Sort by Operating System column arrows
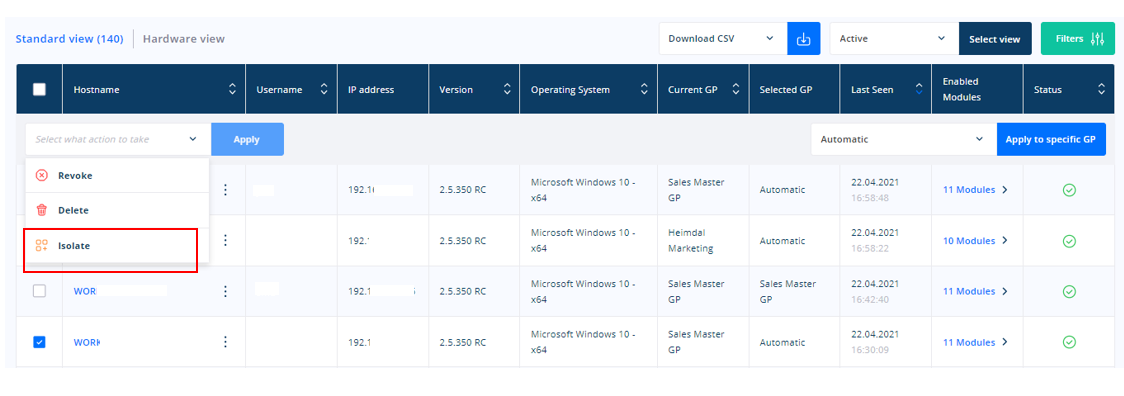This screenshot has height=396, width=1124. point(644,90)
